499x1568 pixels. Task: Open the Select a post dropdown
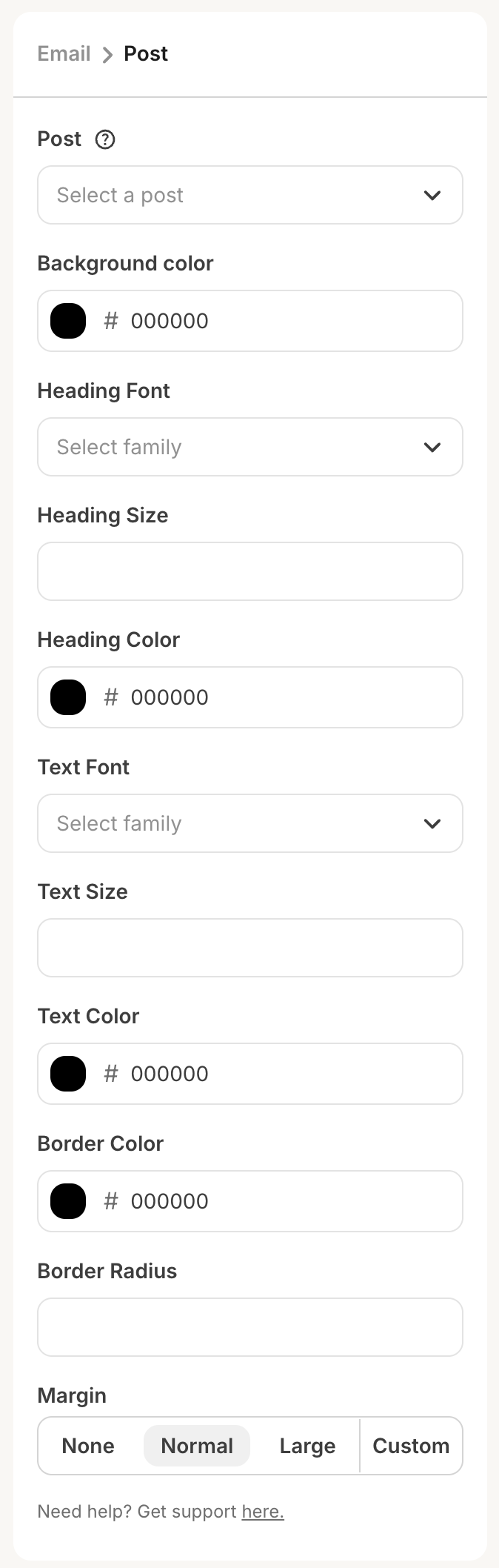pyautogui.click(x=250, y=195)
